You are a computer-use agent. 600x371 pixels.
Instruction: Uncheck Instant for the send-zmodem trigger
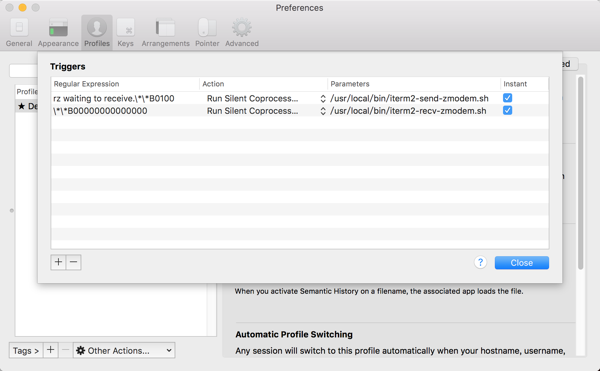[507, 98]
